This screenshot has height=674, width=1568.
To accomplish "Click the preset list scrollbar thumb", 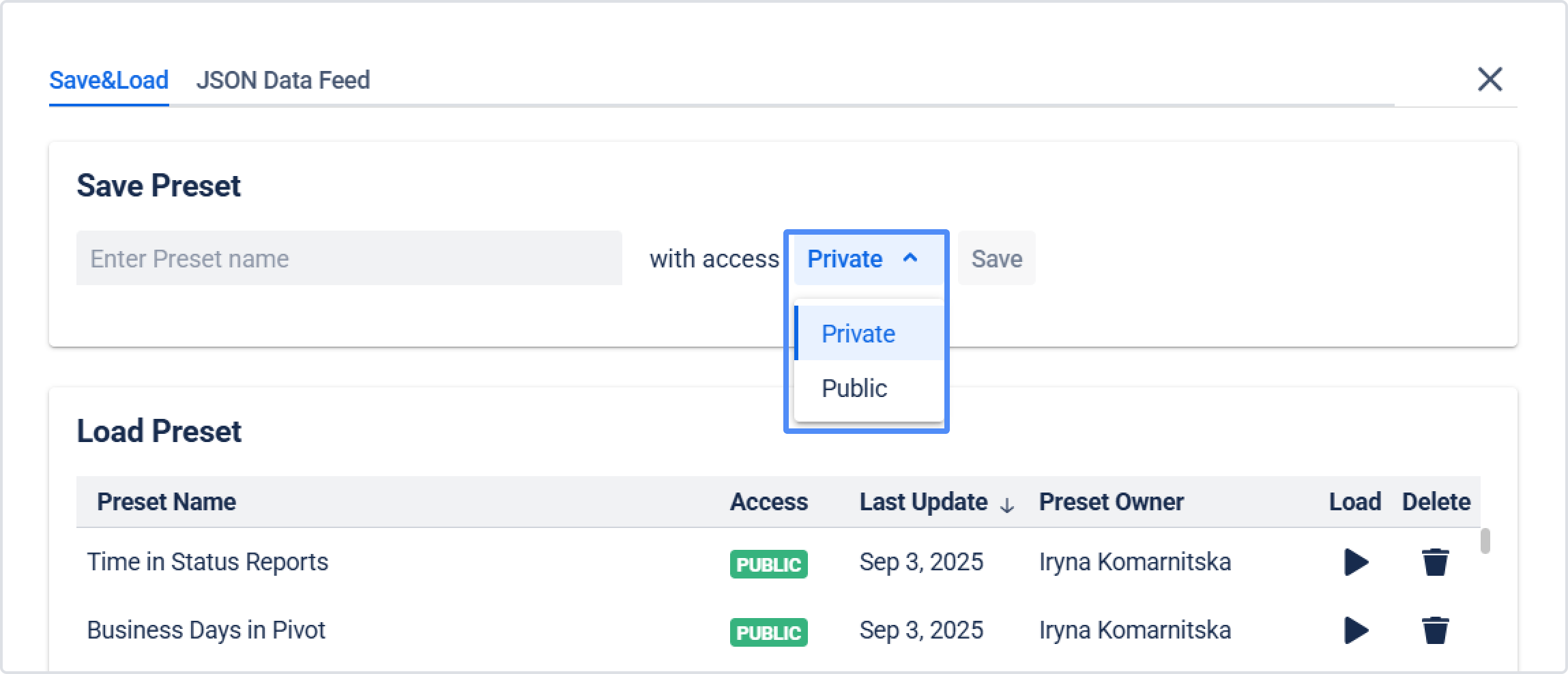I will pos(1485,541).
